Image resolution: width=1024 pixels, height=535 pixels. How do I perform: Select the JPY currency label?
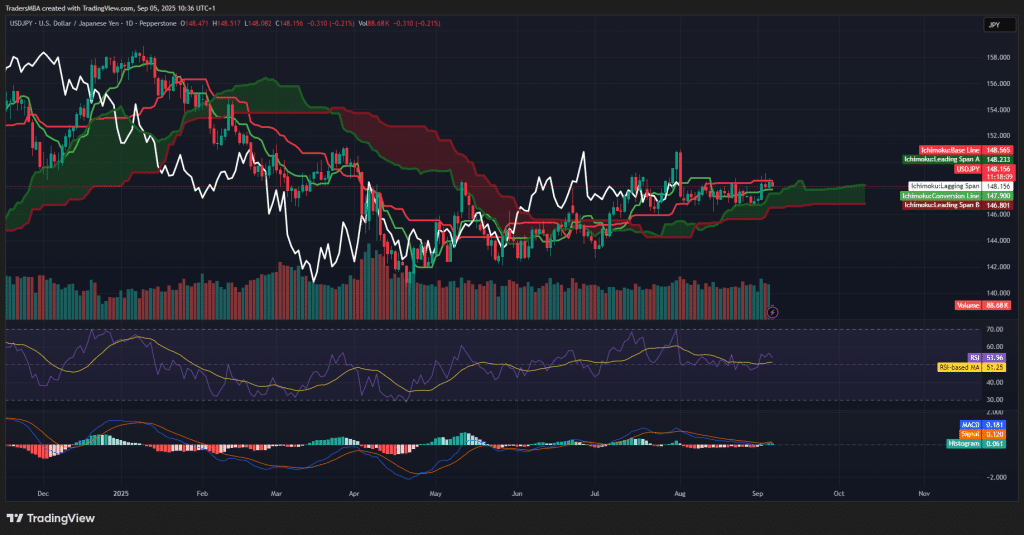click(994, 26)
